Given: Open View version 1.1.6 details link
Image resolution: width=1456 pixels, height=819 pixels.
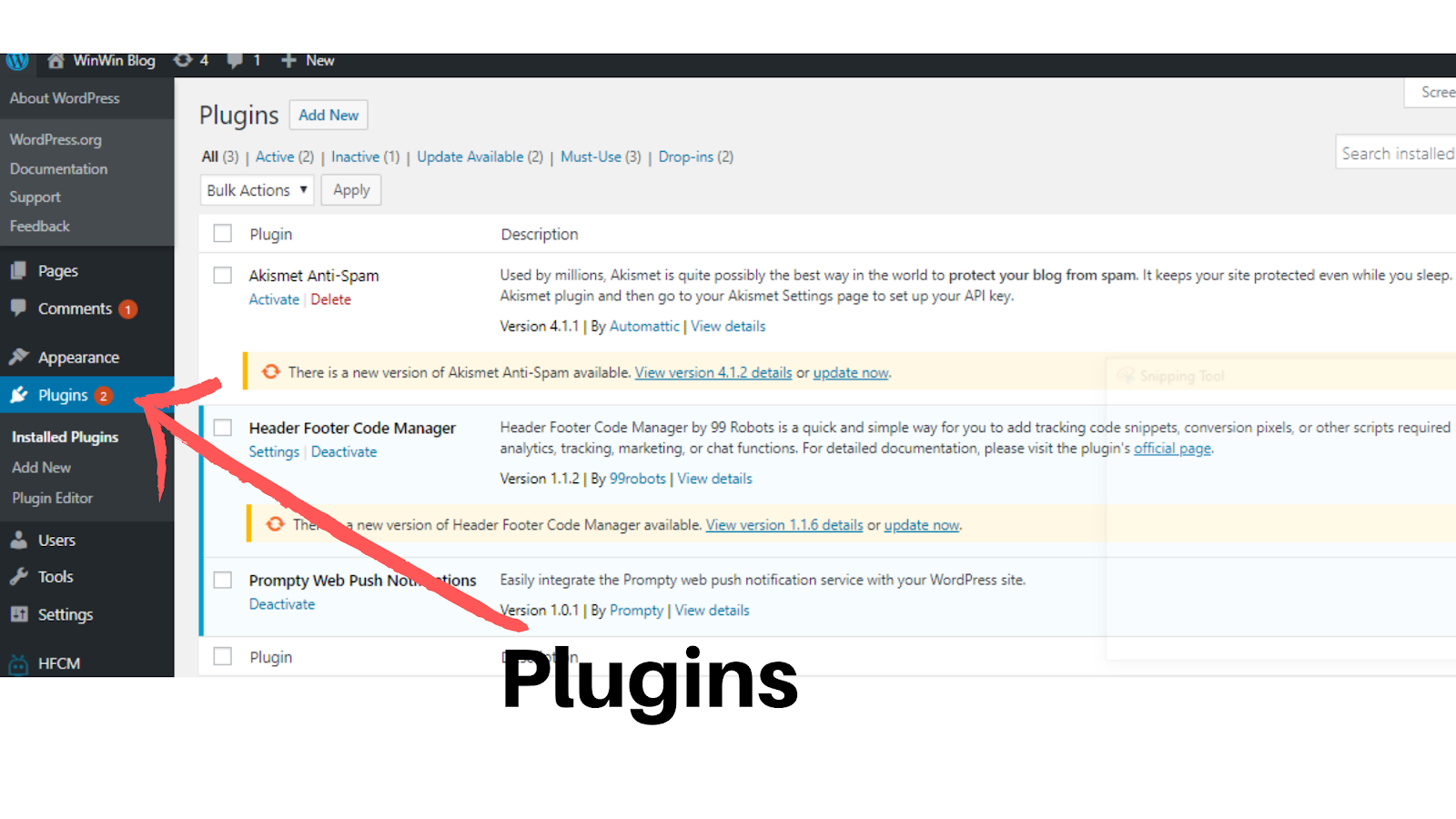Looking at the screenshot, I should point(784,525).
